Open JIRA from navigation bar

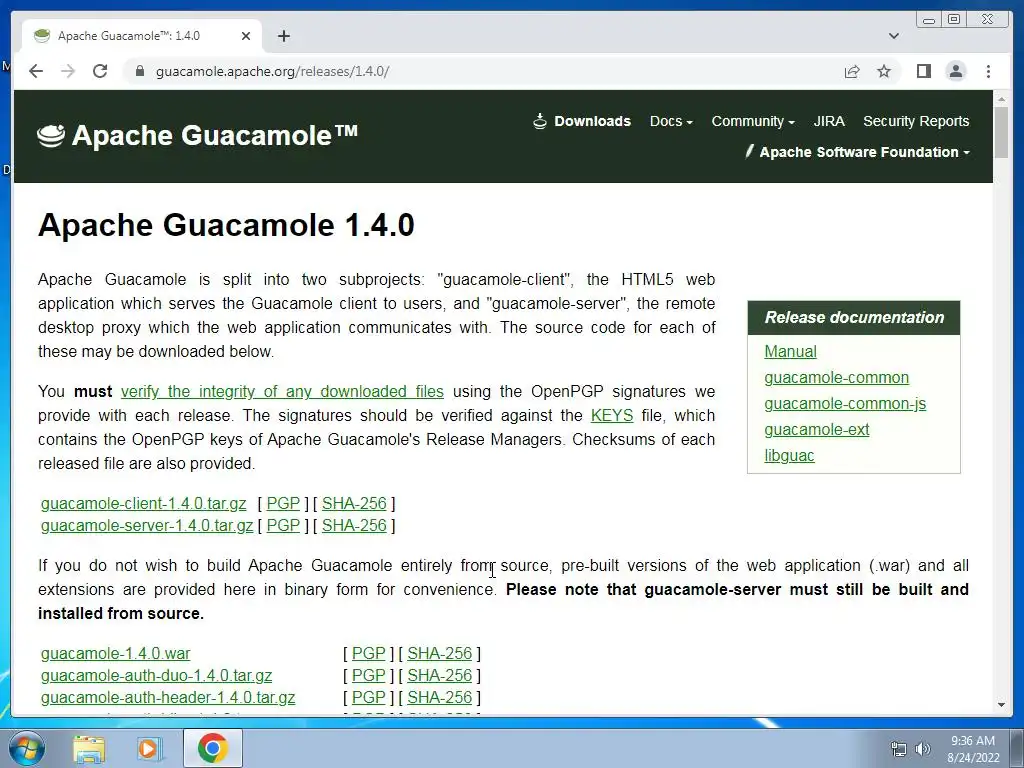829,121
